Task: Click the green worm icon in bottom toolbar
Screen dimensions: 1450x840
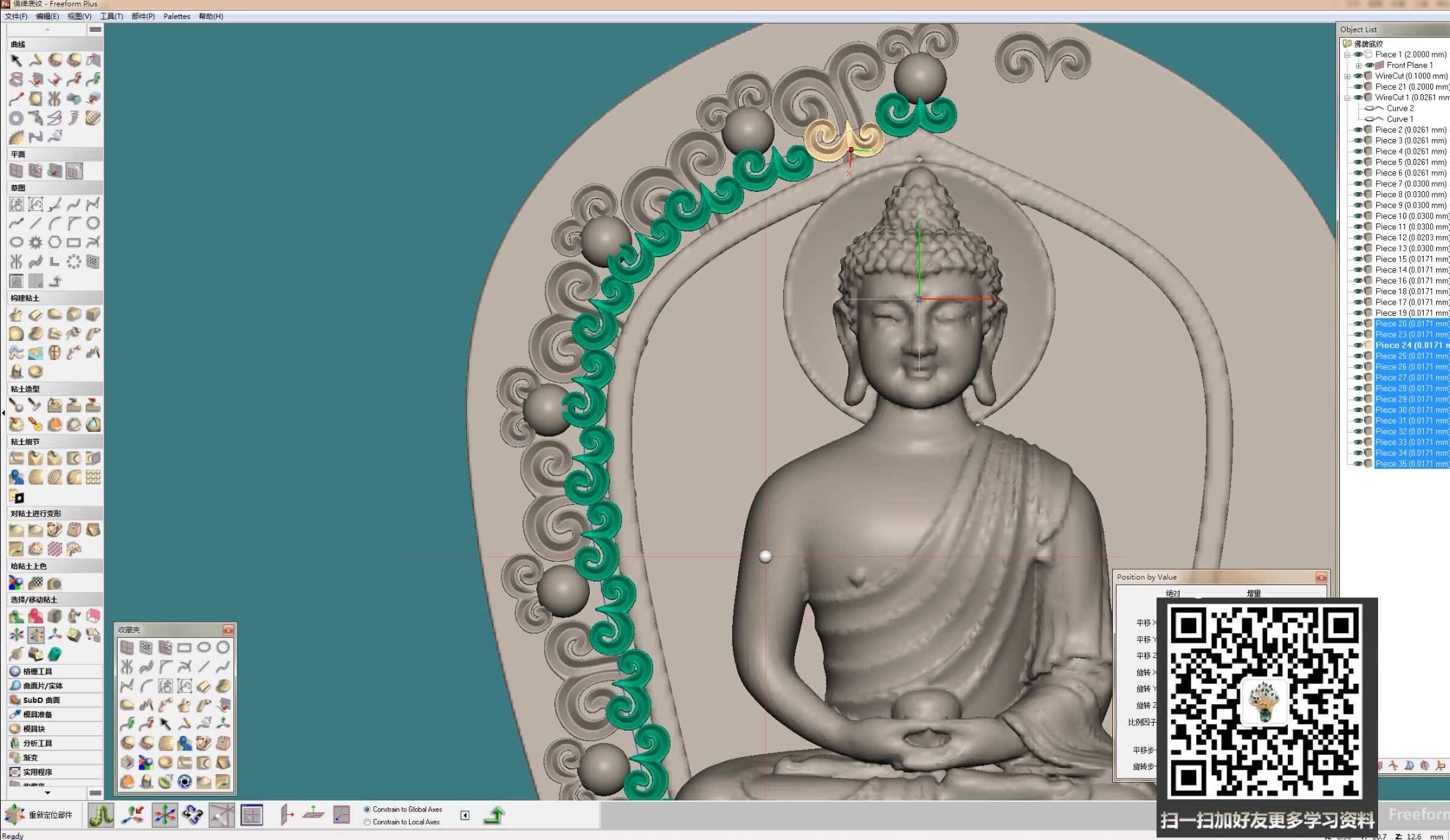Action: 100,815
